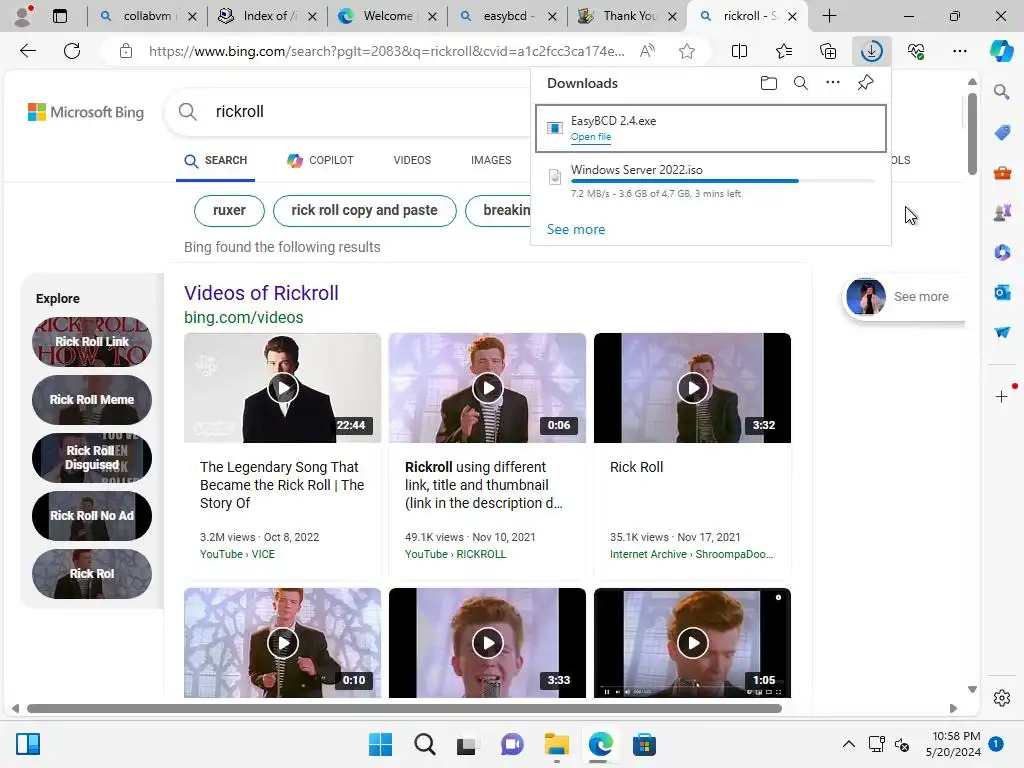The width and height of the screenshot is (1024, 768).
Task: Open the downloads folder icon
Action: pos(769,83)
